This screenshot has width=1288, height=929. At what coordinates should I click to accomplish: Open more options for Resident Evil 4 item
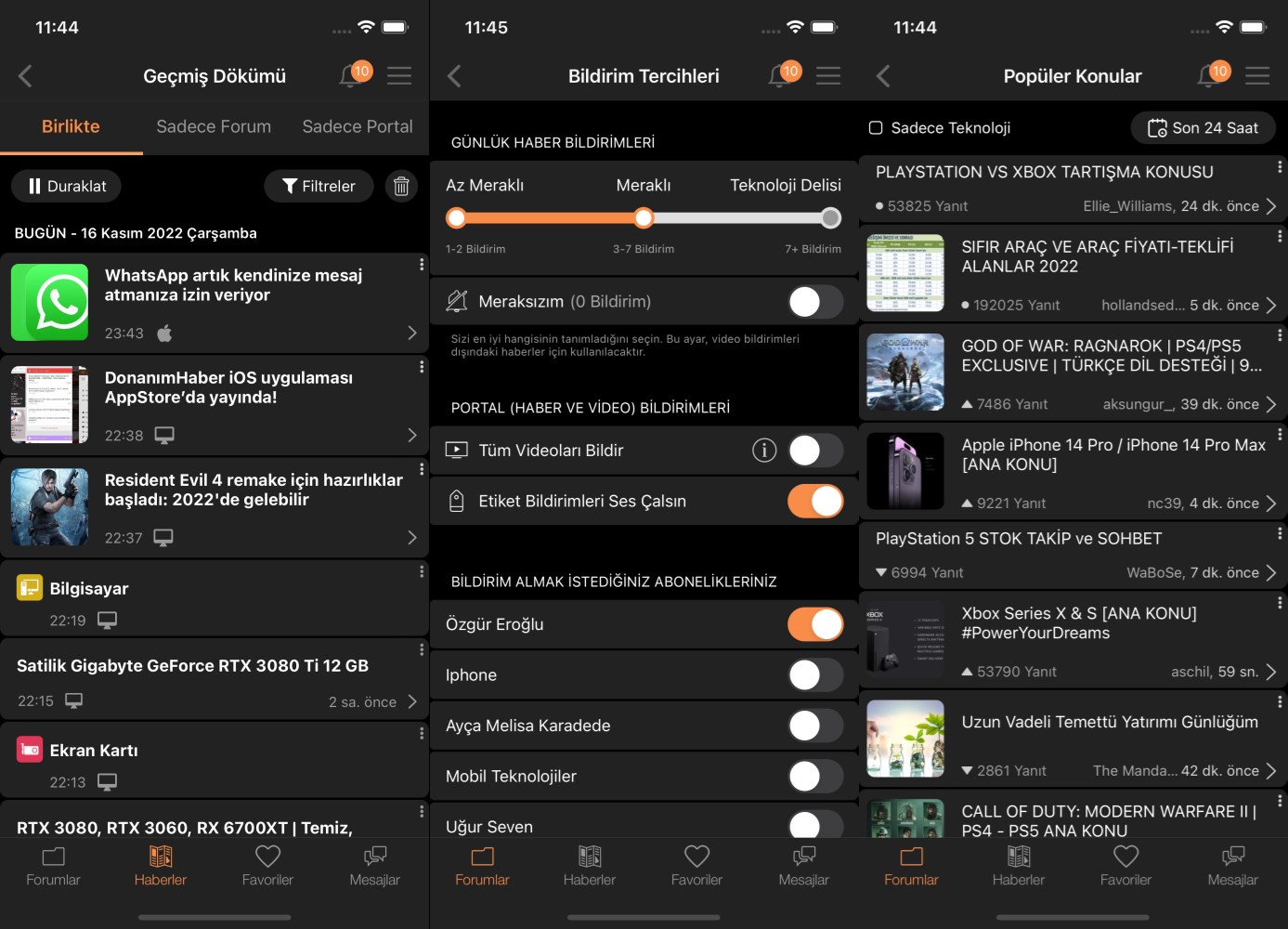pyautogui.click(x=422, y=469)
